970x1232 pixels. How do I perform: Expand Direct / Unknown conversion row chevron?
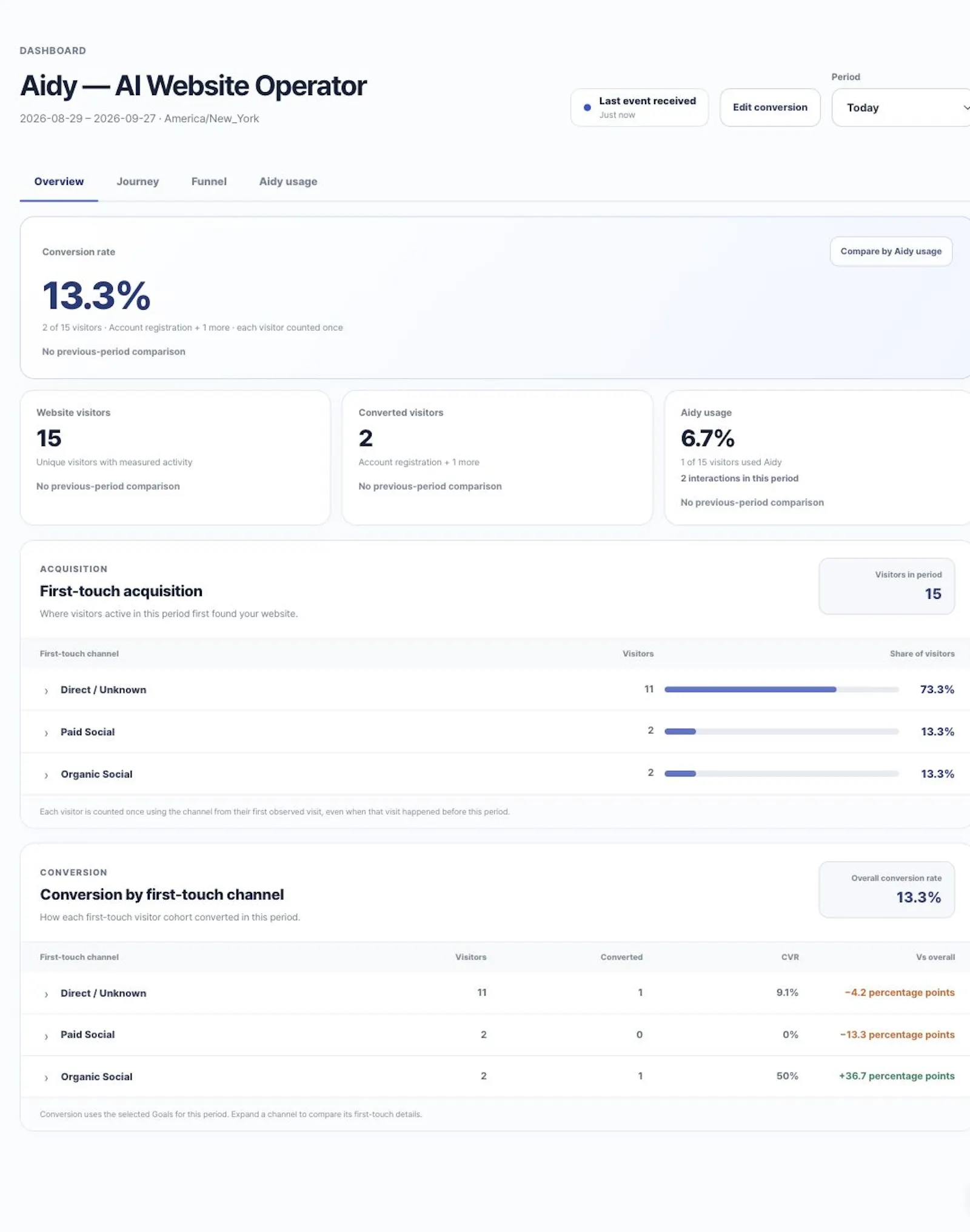(x=46, y=994)
